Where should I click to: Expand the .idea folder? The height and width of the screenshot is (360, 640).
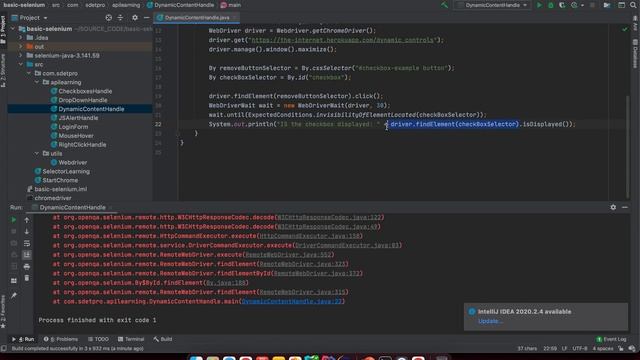tap(21, 38)
